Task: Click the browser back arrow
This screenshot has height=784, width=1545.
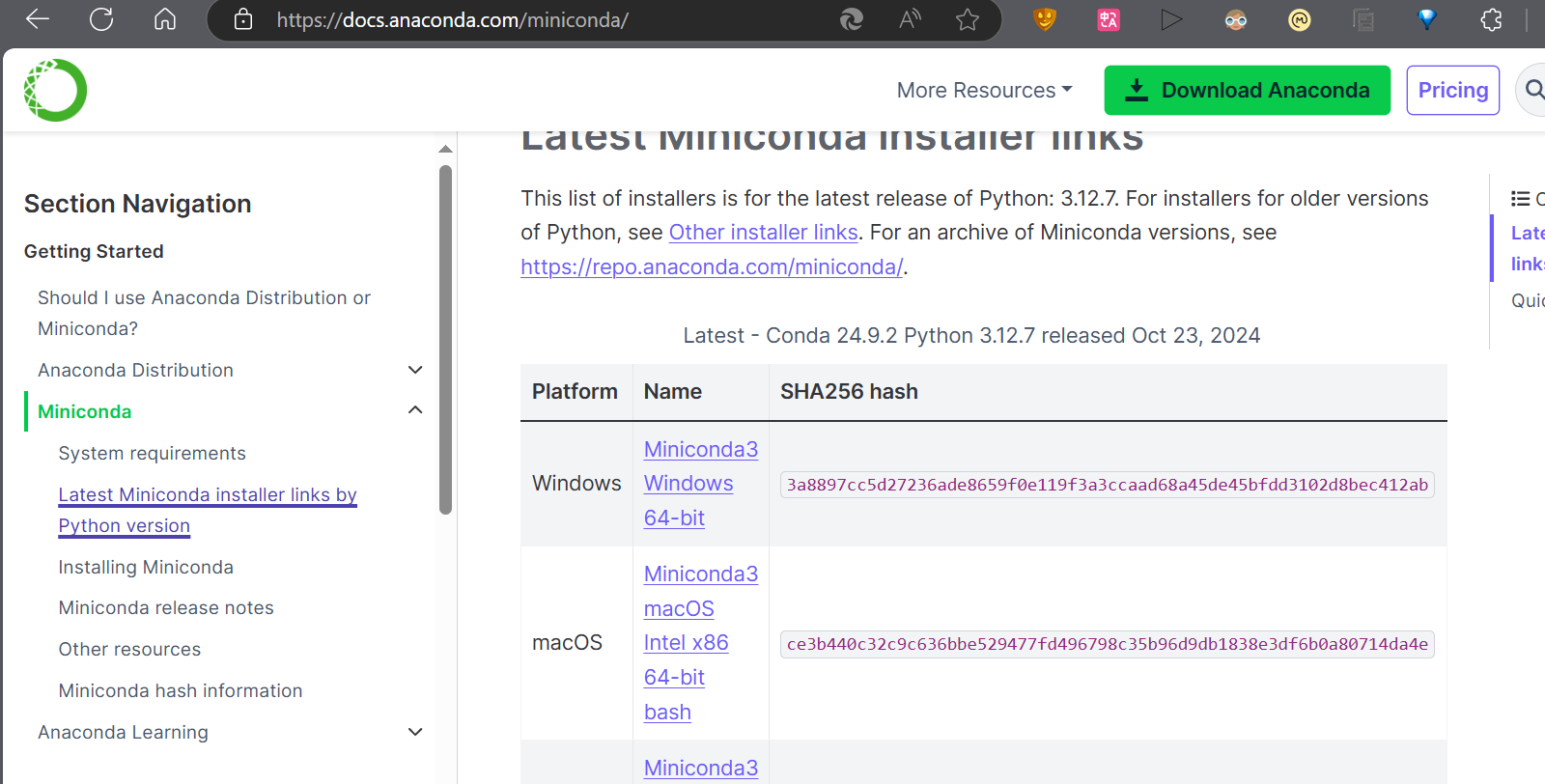Action: click(x=38, y=19)
